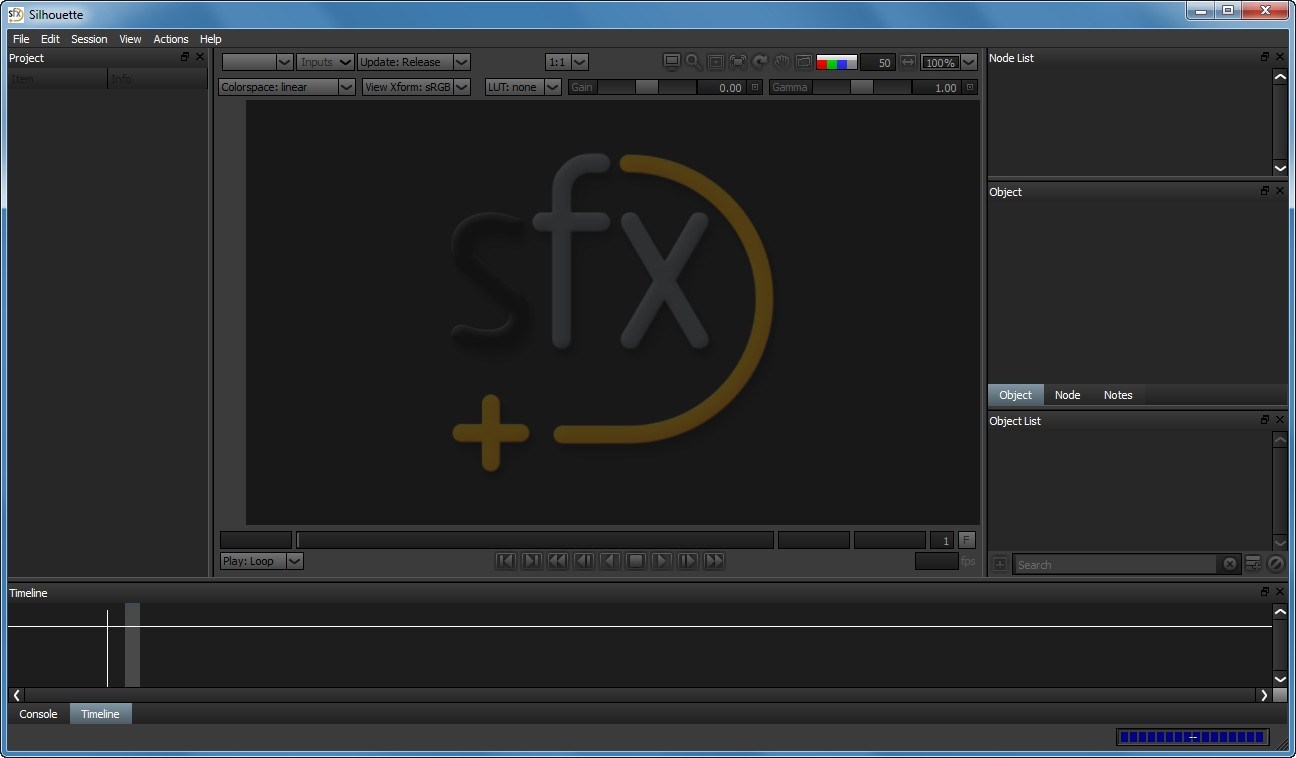1296x758 pixels.
Task: Open the Inputs dropdown
Action: [325, 62]
